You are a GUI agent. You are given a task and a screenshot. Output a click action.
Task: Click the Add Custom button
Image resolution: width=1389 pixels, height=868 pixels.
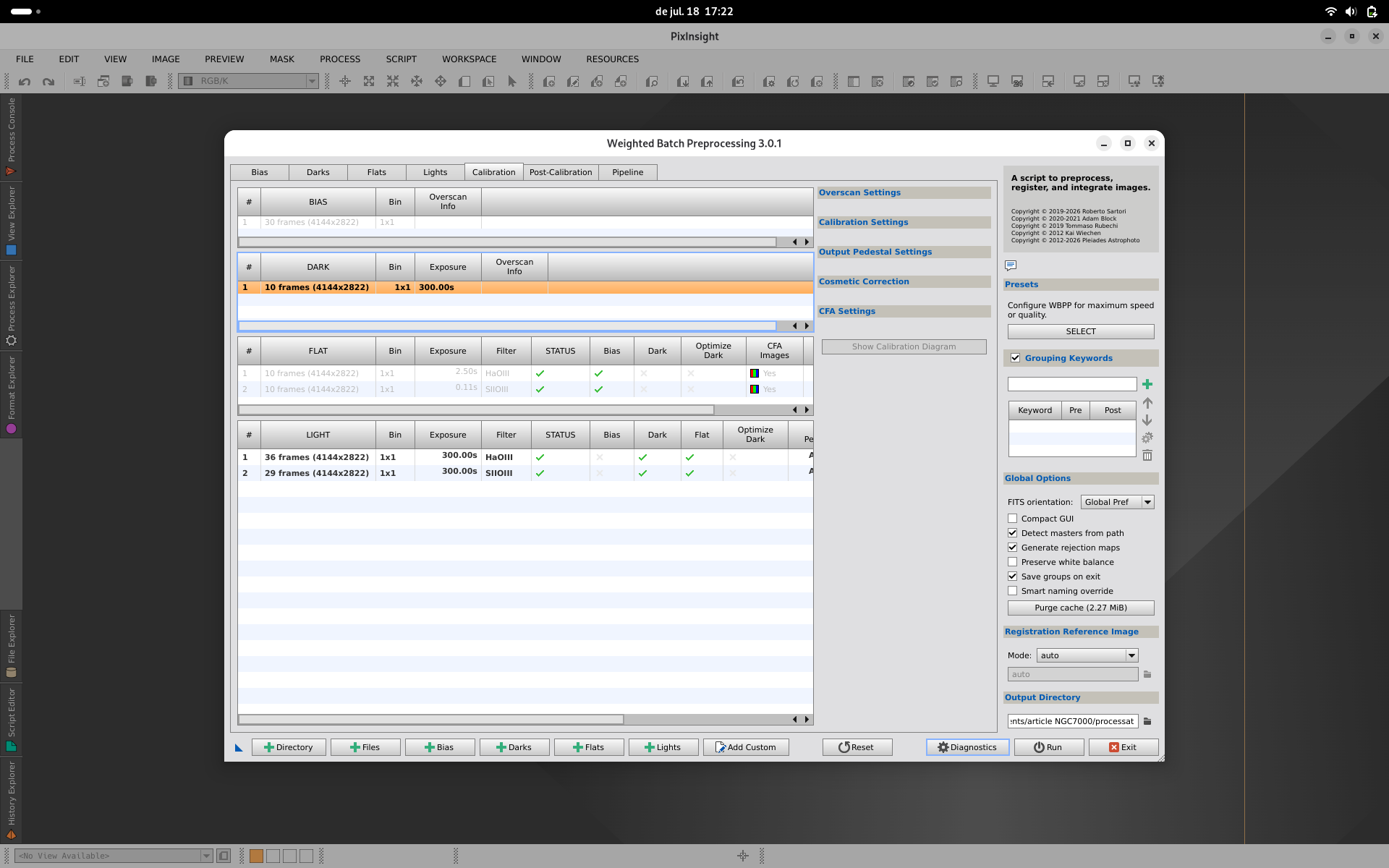746,747
